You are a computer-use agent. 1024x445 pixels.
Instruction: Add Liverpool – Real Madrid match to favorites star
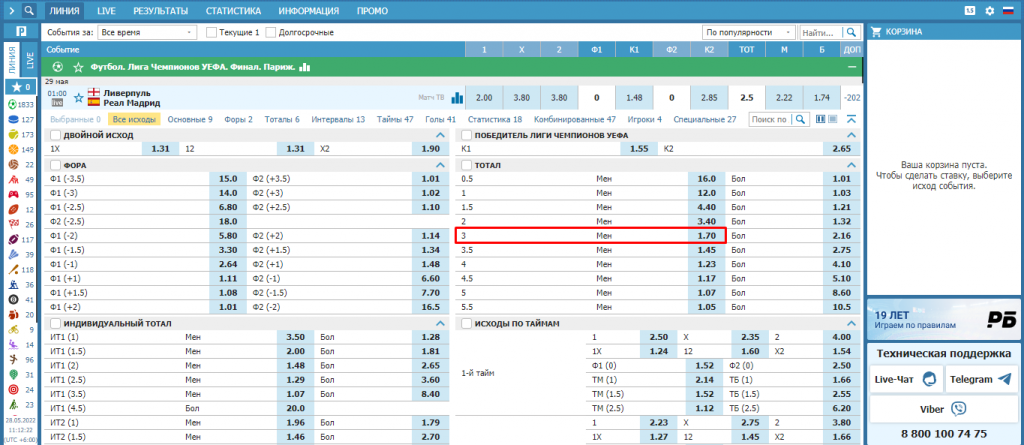click(78, 98)
